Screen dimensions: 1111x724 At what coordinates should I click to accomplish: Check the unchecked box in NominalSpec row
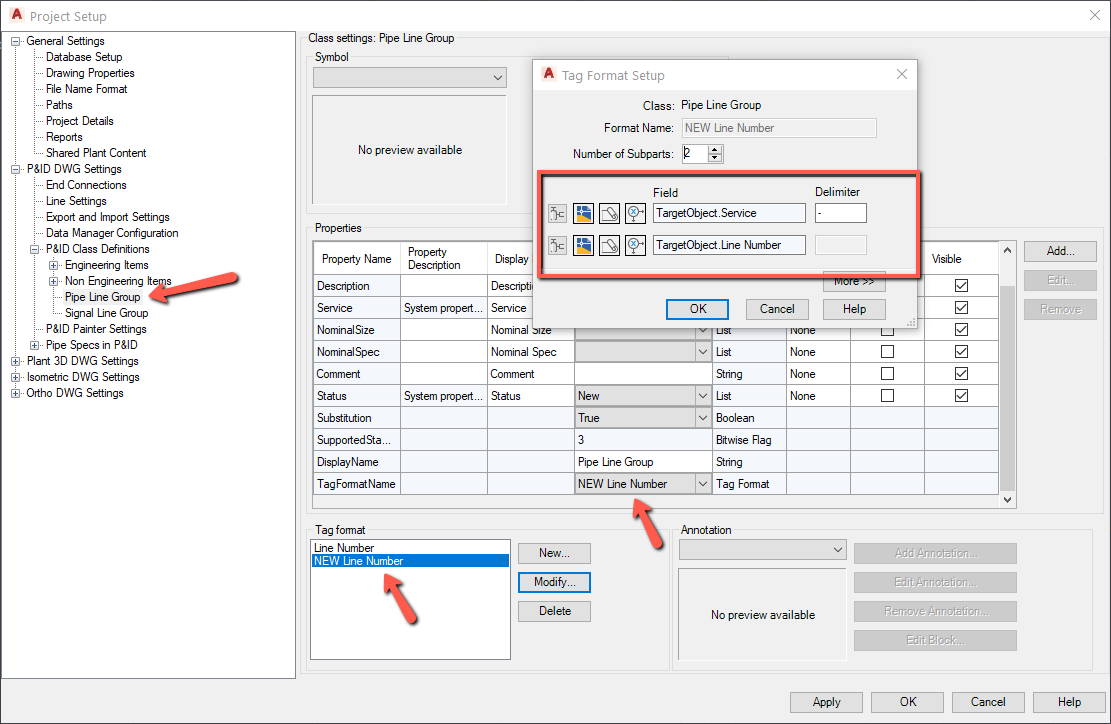pos(887,351)
